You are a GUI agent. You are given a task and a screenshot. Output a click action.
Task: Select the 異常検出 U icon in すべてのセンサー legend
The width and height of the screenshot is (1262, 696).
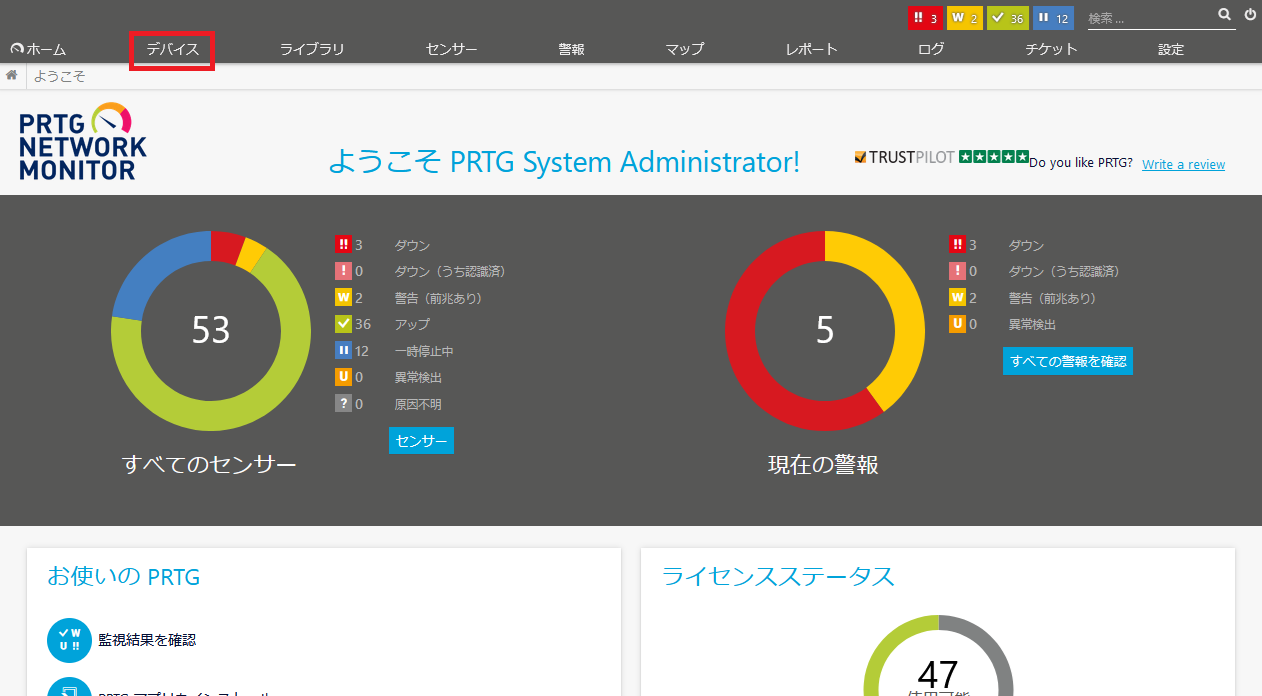pyautogui.click(x=343, y=377)
